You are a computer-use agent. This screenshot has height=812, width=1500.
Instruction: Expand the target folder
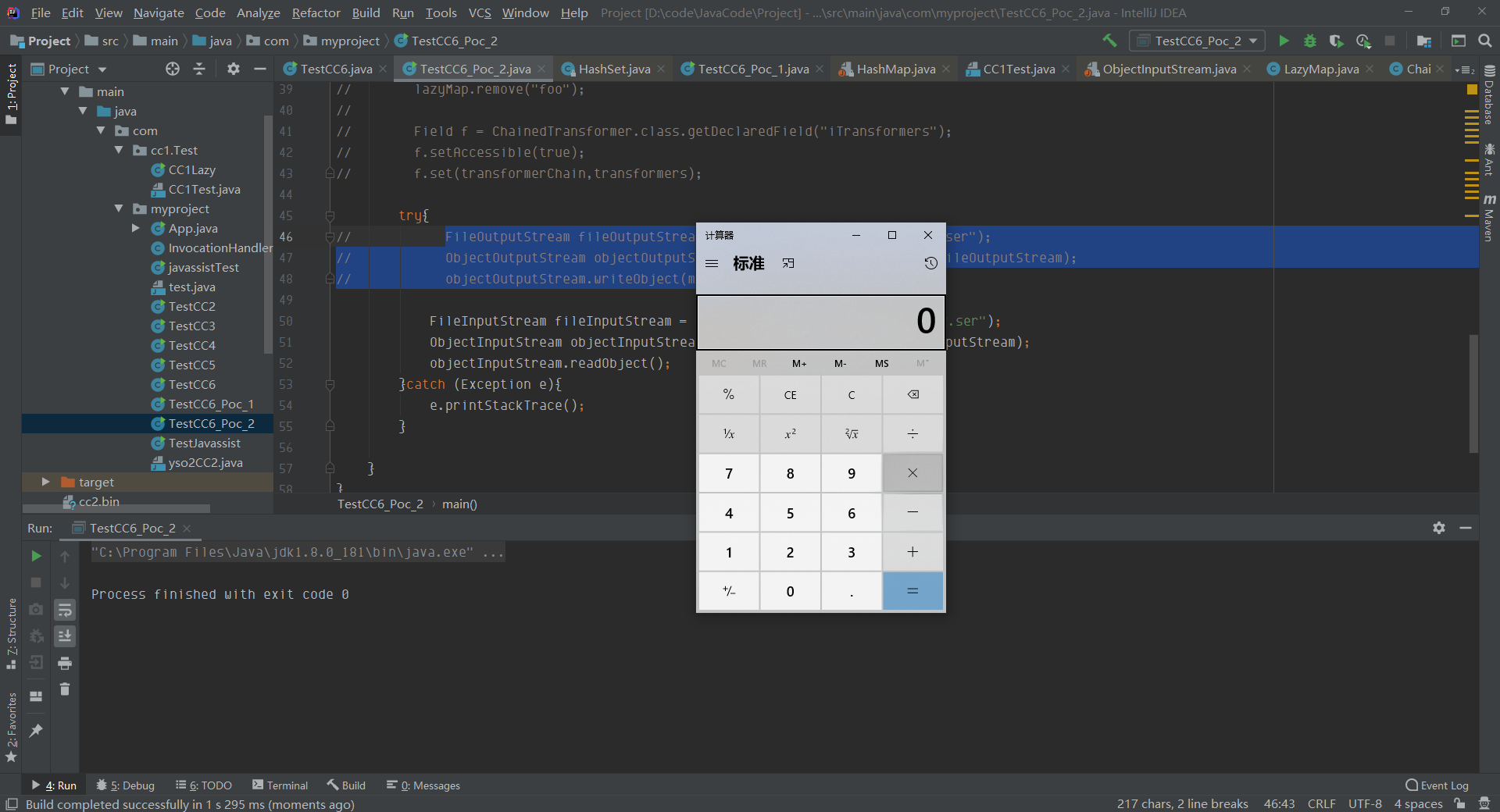(45, 482)
